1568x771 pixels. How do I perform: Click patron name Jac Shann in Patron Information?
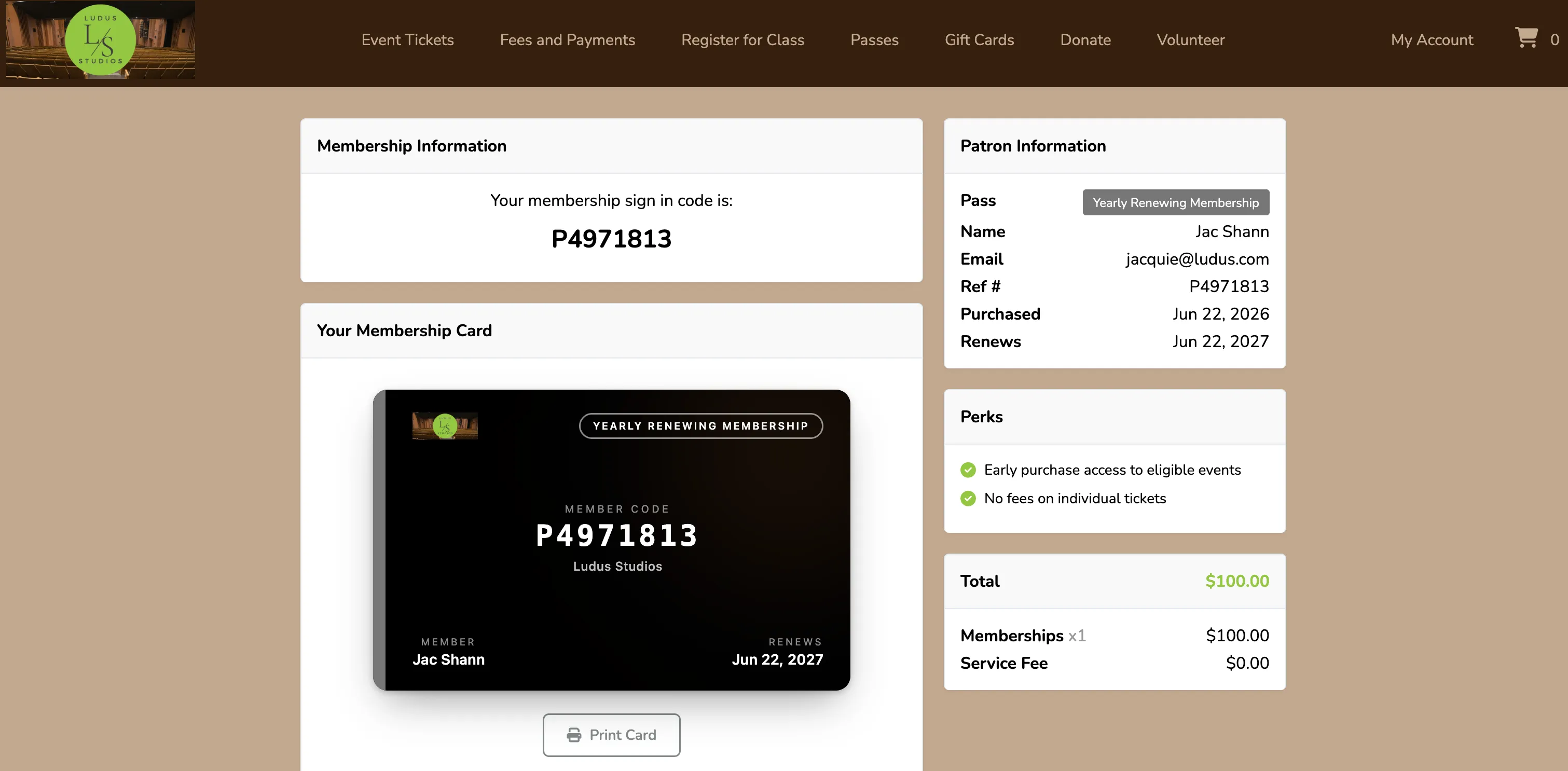click(1232, 231)
